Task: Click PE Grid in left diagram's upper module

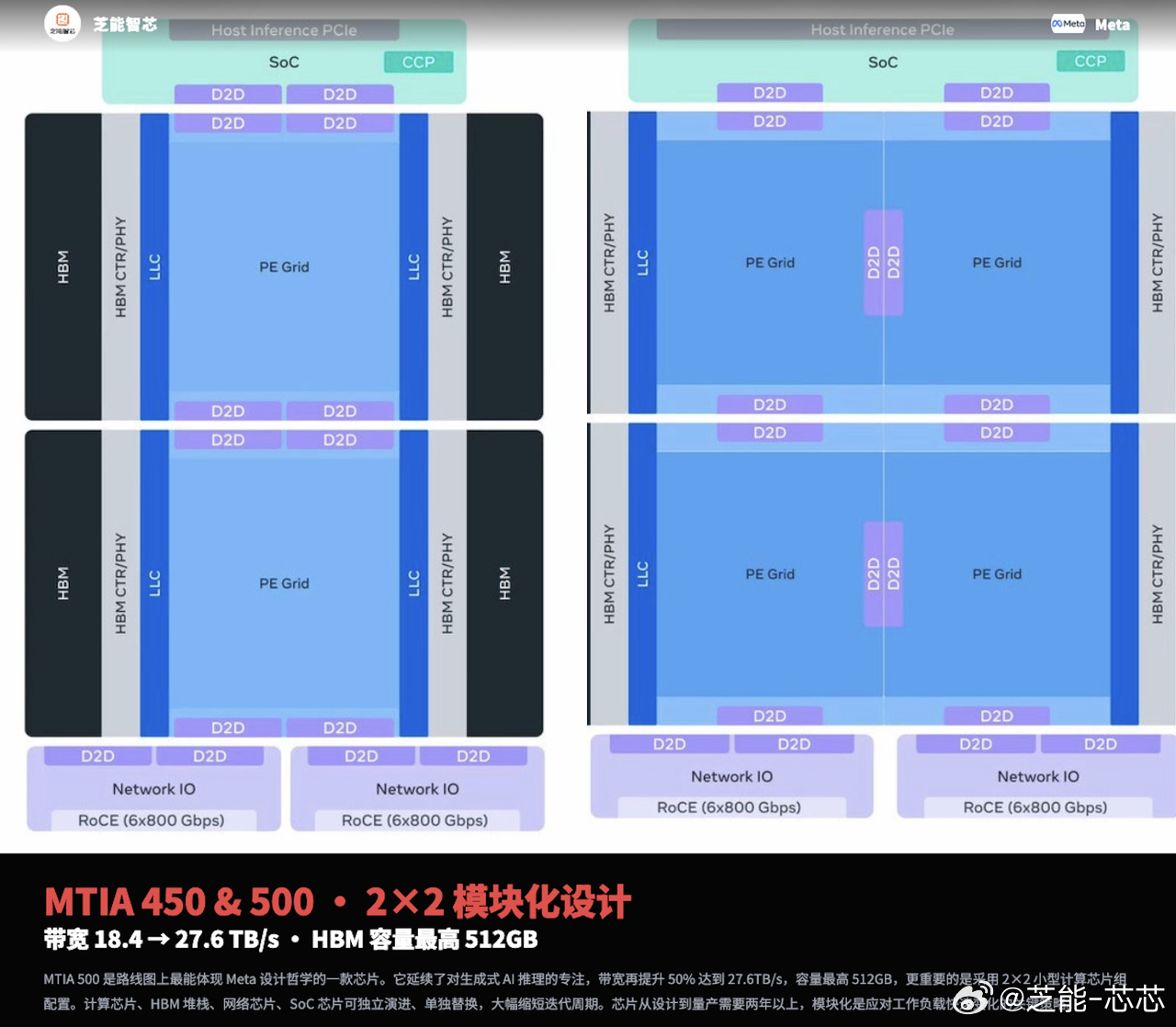Action: tap(284, 267)
